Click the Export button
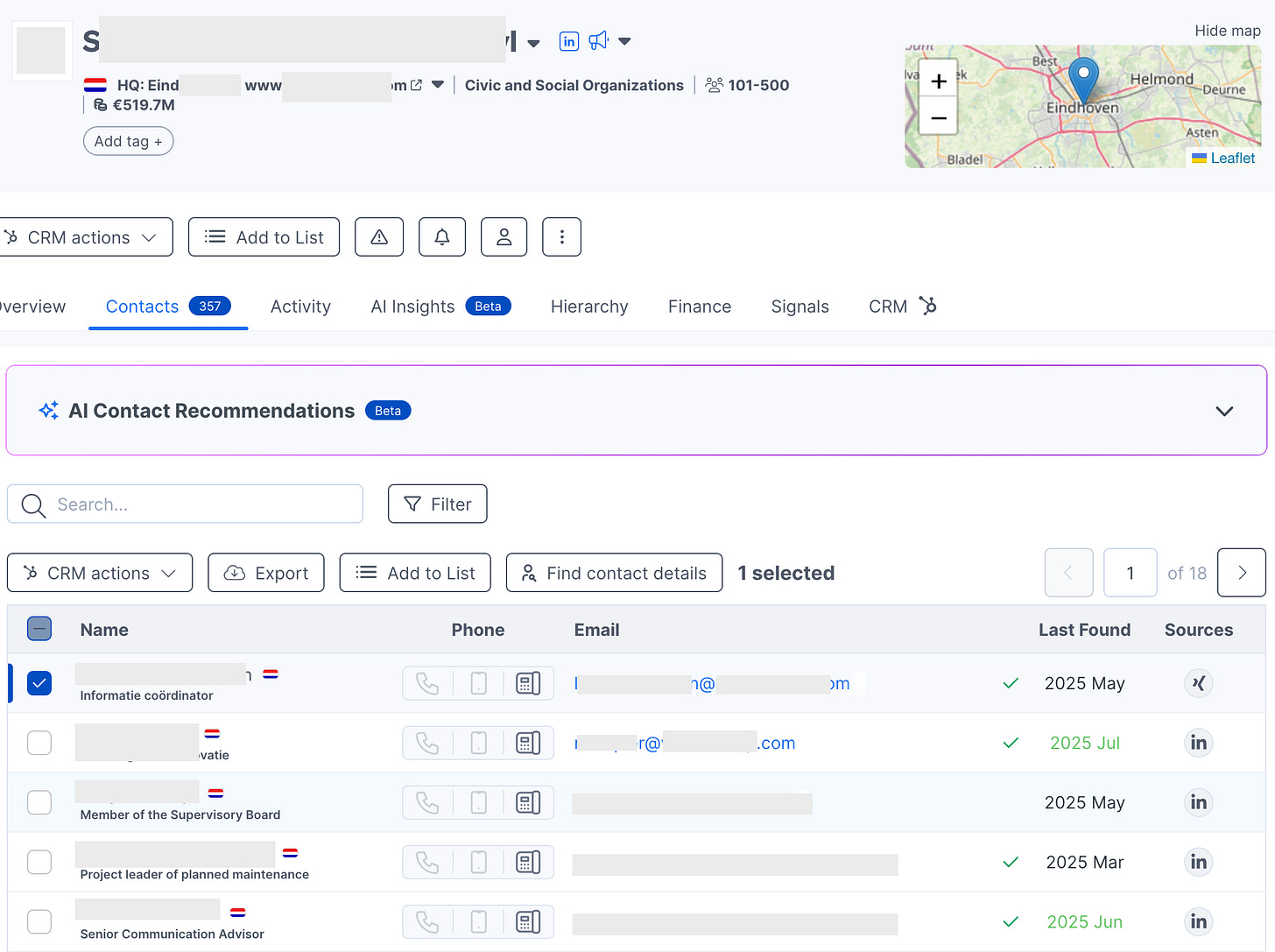 [x=266, y=573]
